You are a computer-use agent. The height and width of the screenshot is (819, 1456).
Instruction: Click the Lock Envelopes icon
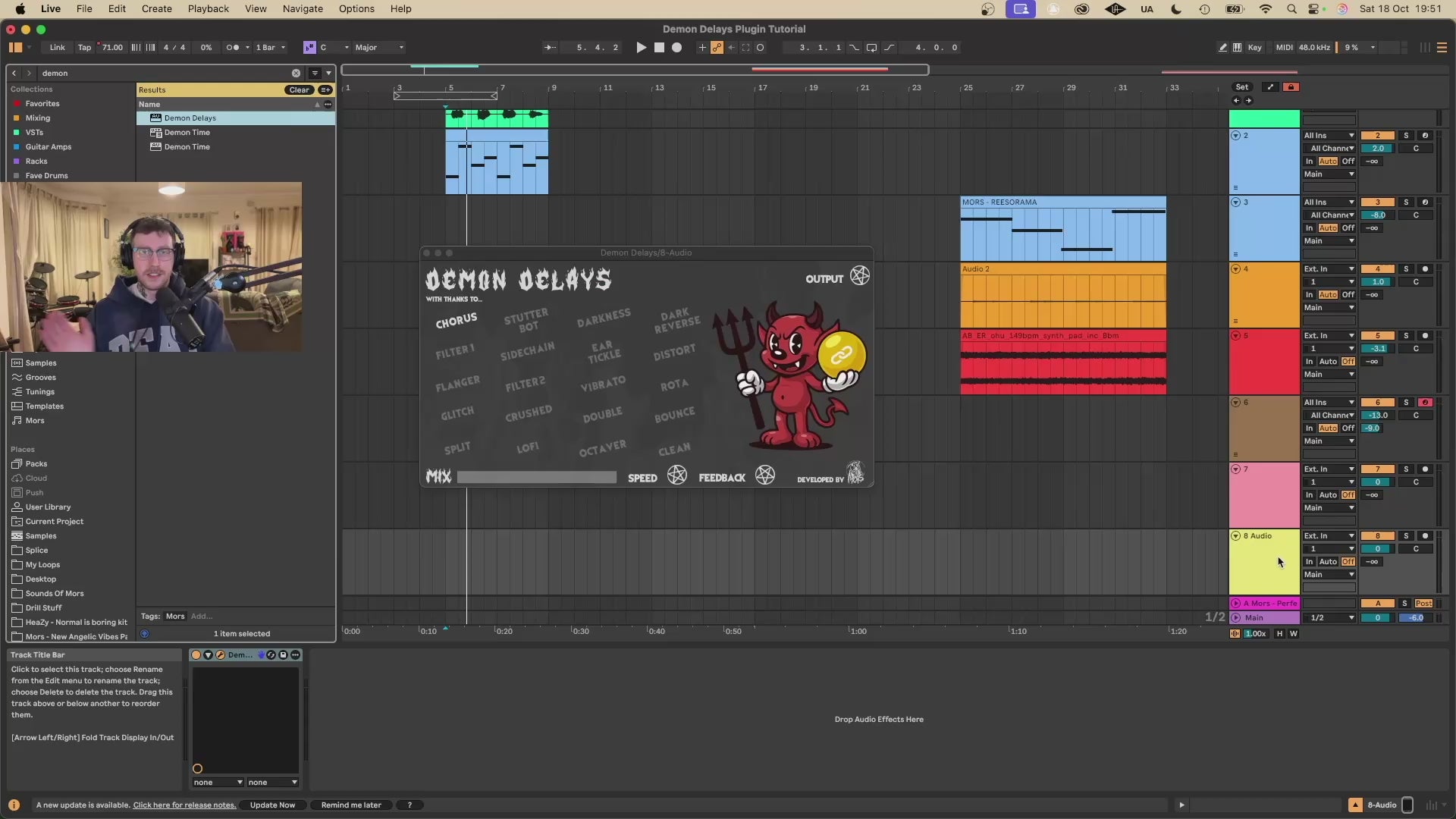click(1291, 86)
